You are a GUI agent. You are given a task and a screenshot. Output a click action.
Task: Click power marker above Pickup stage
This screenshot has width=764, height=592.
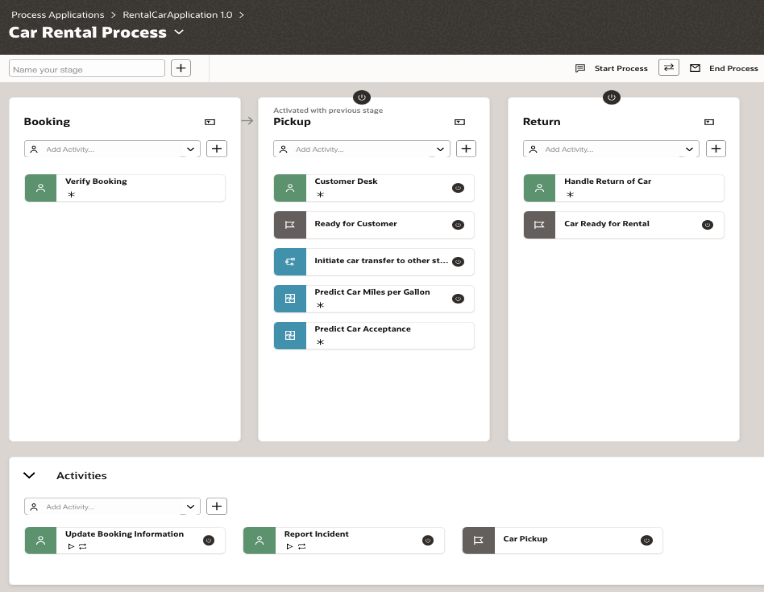point(362,97)
